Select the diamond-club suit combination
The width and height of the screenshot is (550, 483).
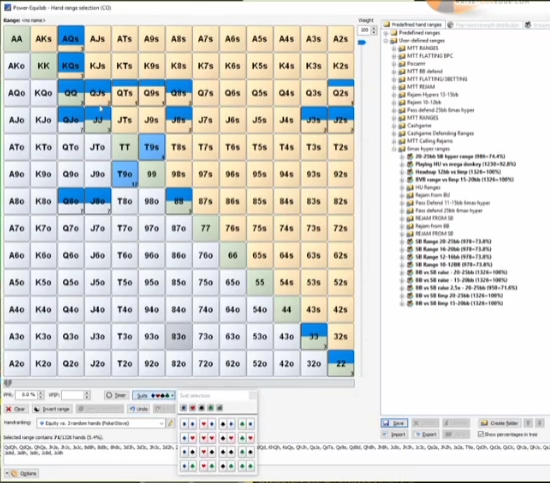click(x=188, y=466)
